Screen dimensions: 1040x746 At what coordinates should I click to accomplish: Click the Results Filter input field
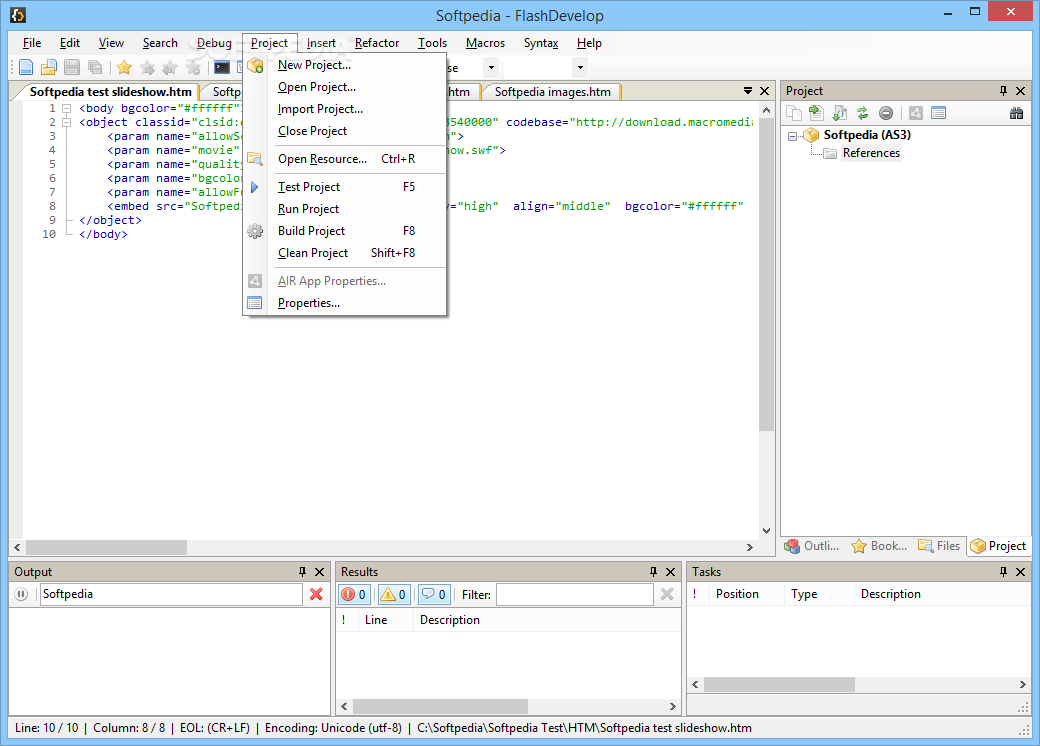point(575,595)
